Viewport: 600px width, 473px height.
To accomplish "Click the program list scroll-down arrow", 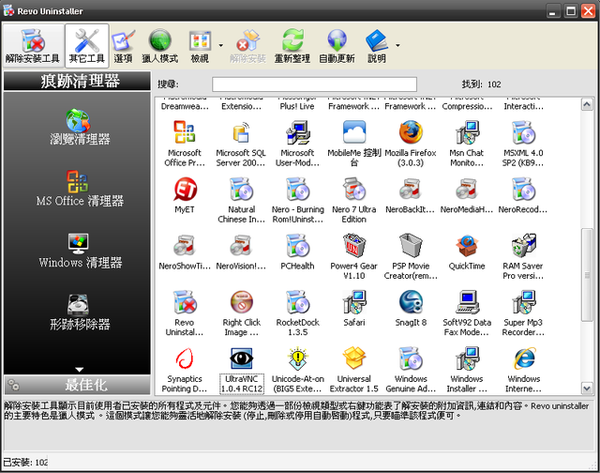I will (x=587, y=388).
